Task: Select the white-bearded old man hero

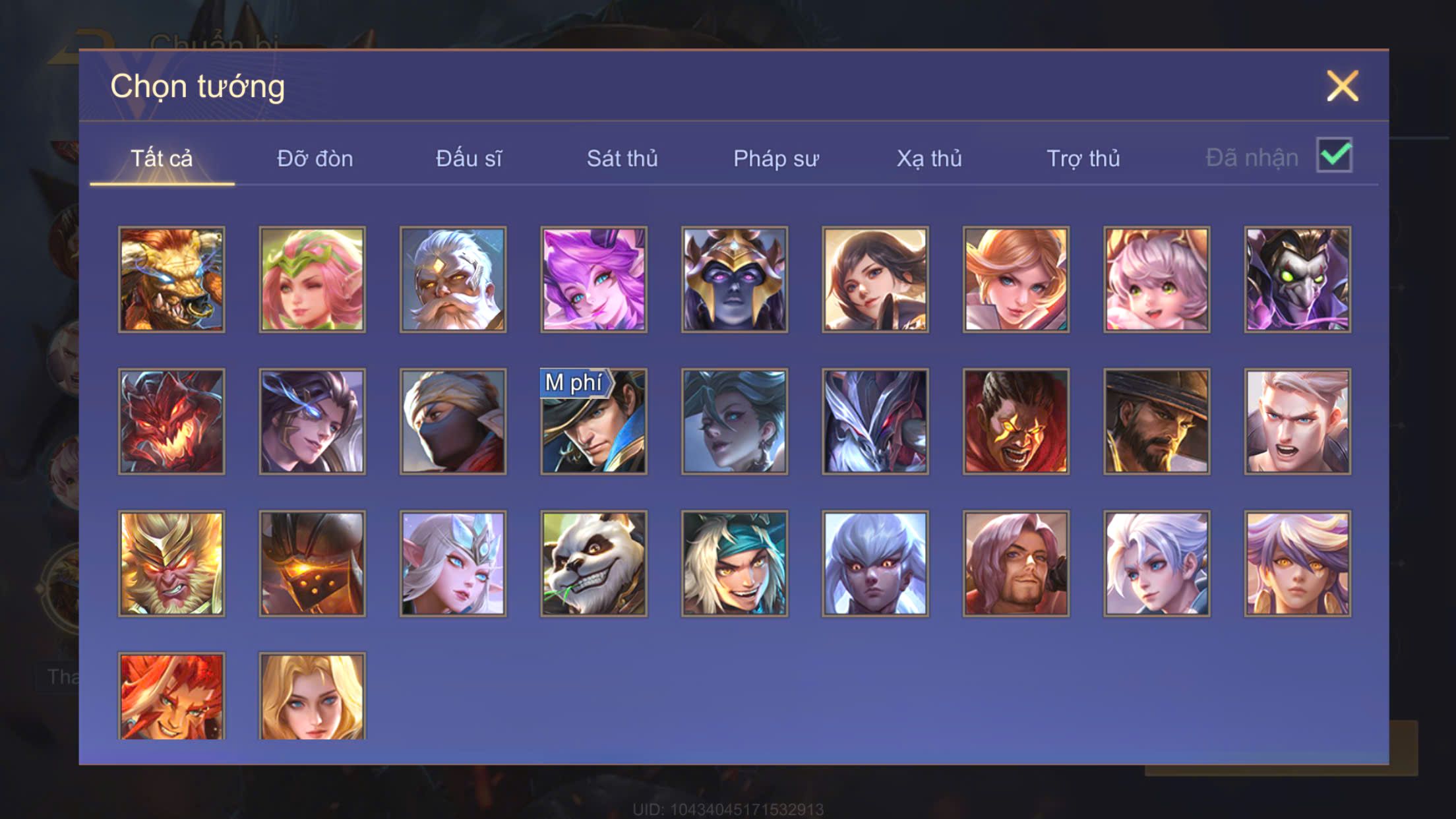Action: tap(453, 280)
